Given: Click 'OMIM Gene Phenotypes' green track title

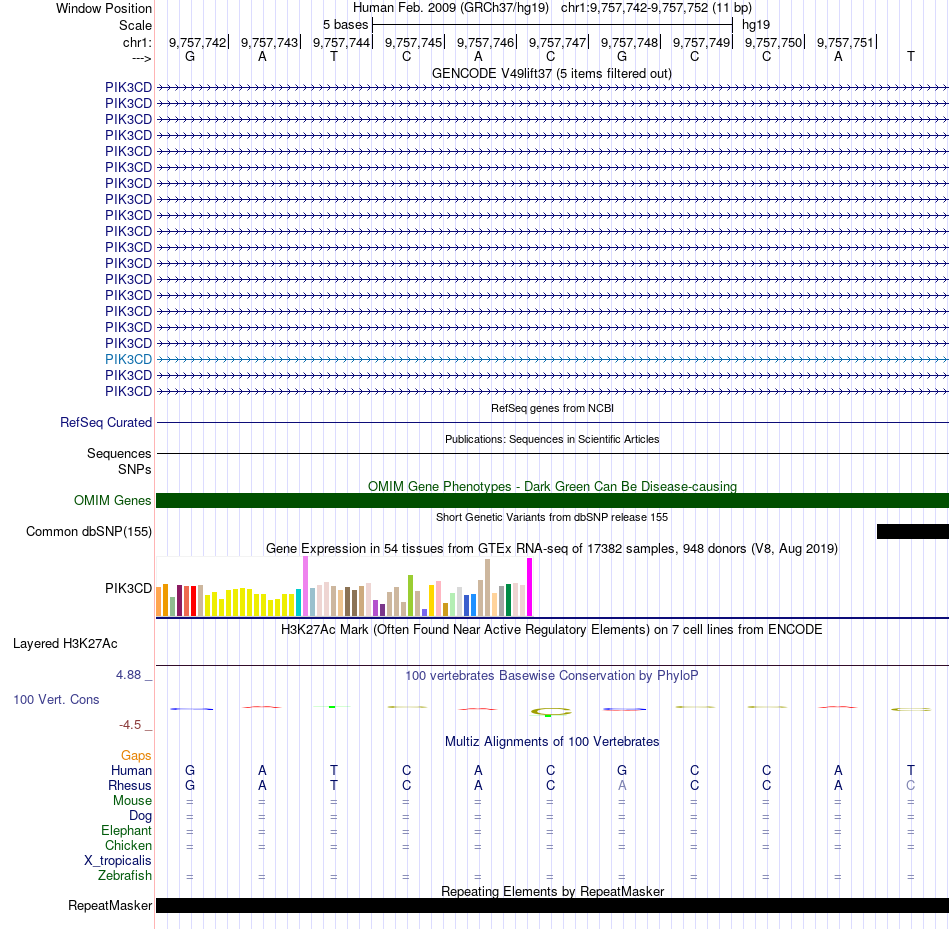Looking at the screenshot, I should (x=552, y=487).
